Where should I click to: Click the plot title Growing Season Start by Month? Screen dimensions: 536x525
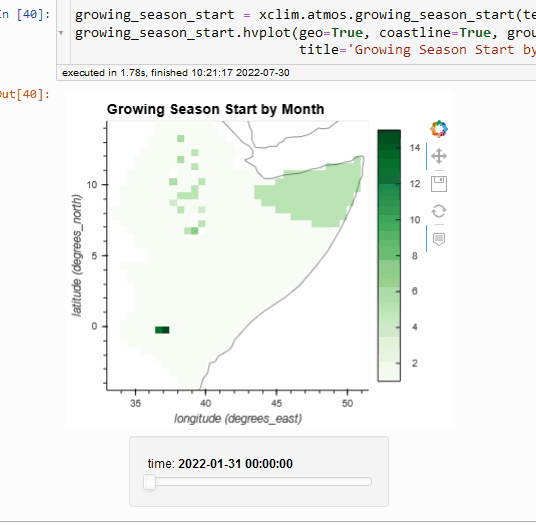[215, 109]
